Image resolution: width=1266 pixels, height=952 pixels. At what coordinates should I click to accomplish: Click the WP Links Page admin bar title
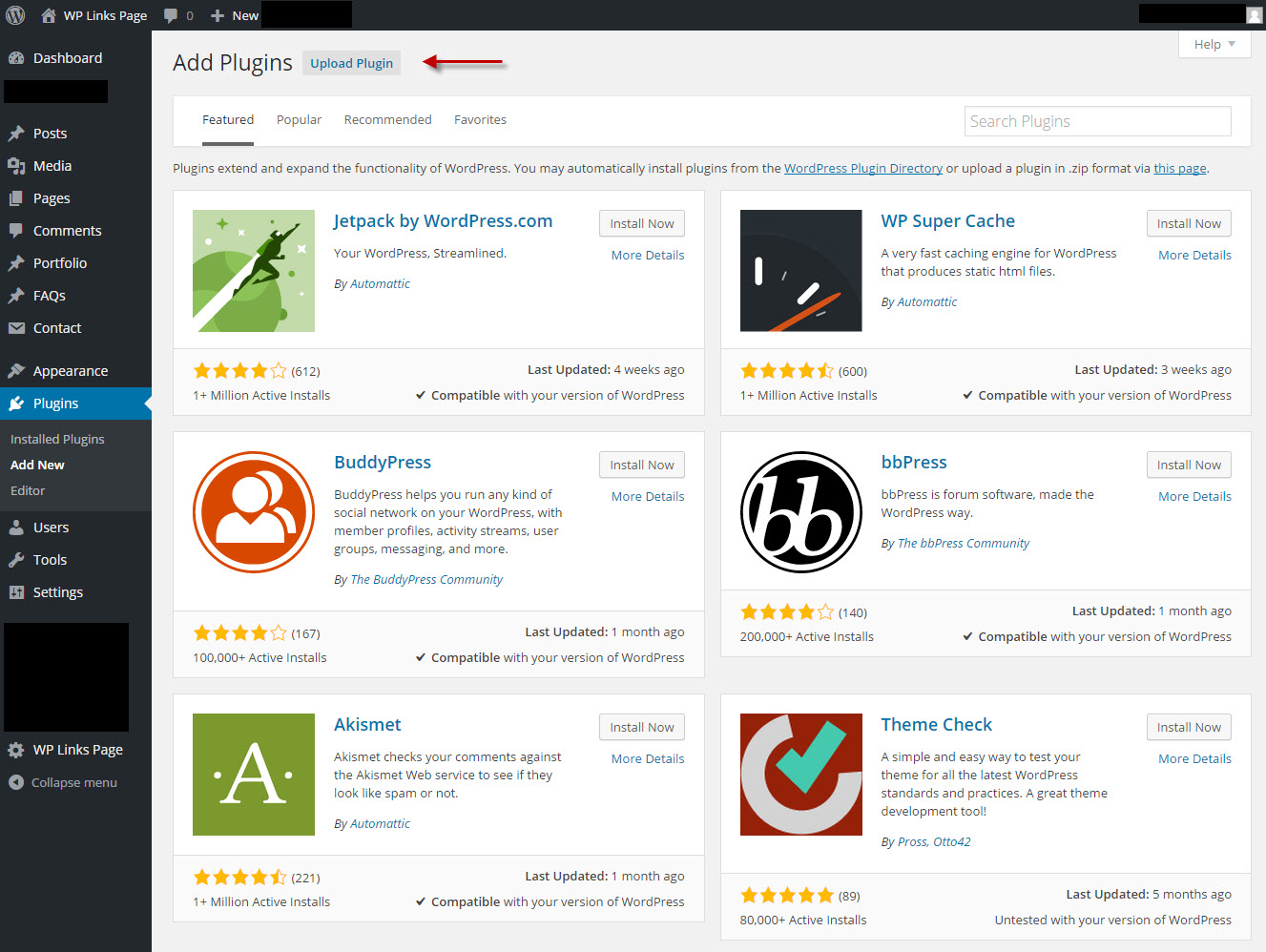(x=105, y=15)
